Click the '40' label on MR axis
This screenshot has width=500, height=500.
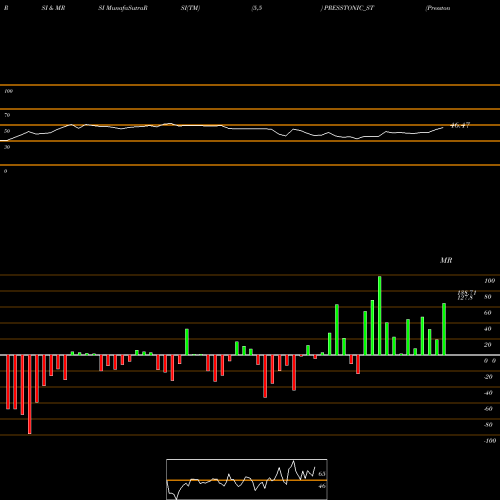[488, 329]
